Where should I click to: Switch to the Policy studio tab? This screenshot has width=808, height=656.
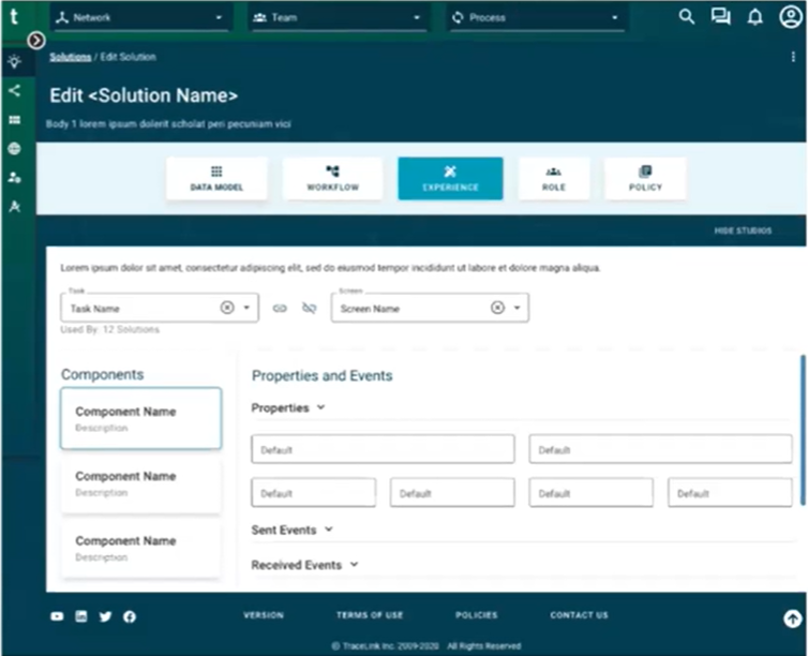[x=645, y=178]
